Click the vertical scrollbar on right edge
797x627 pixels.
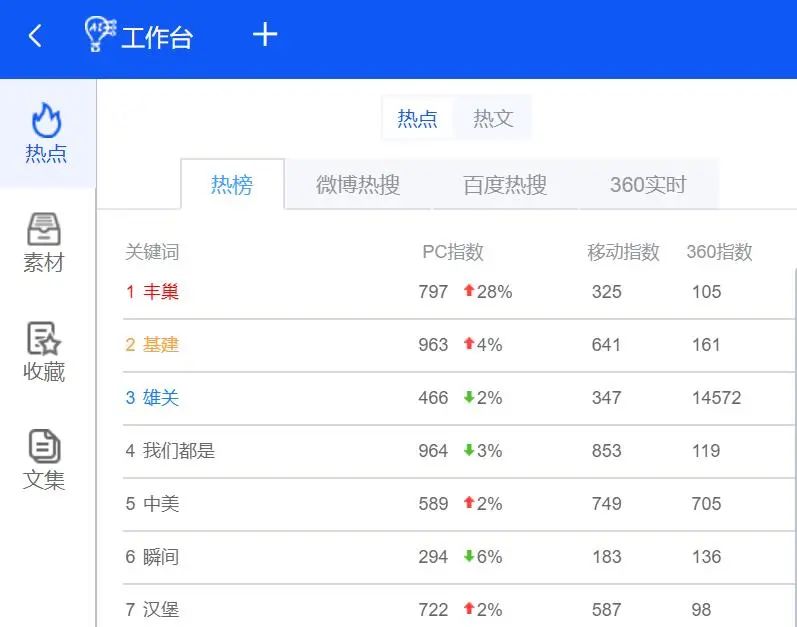795,447
